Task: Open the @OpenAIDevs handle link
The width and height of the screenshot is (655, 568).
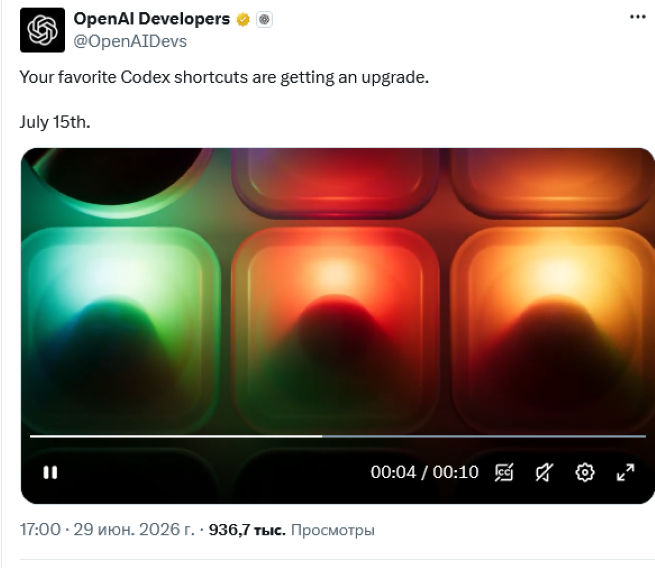Action: click(130, 41)
